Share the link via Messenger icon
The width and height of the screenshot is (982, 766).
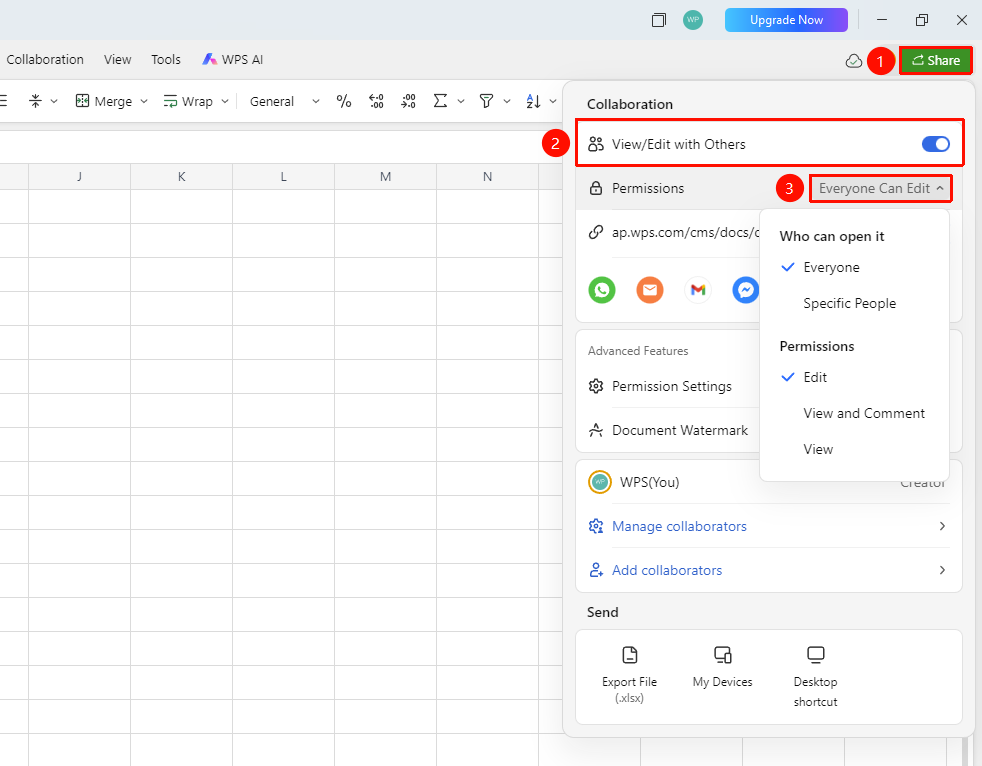point(745,290)
